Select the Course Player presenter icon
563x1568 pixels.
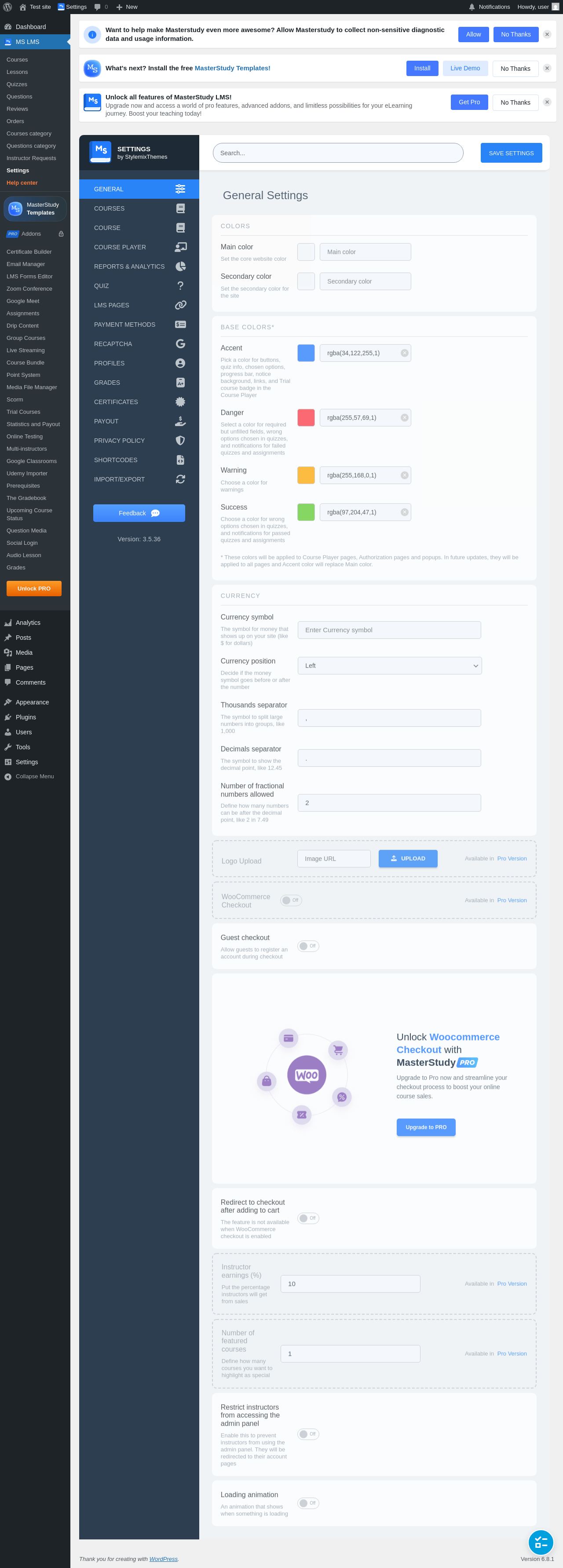(x=180, y=247)
